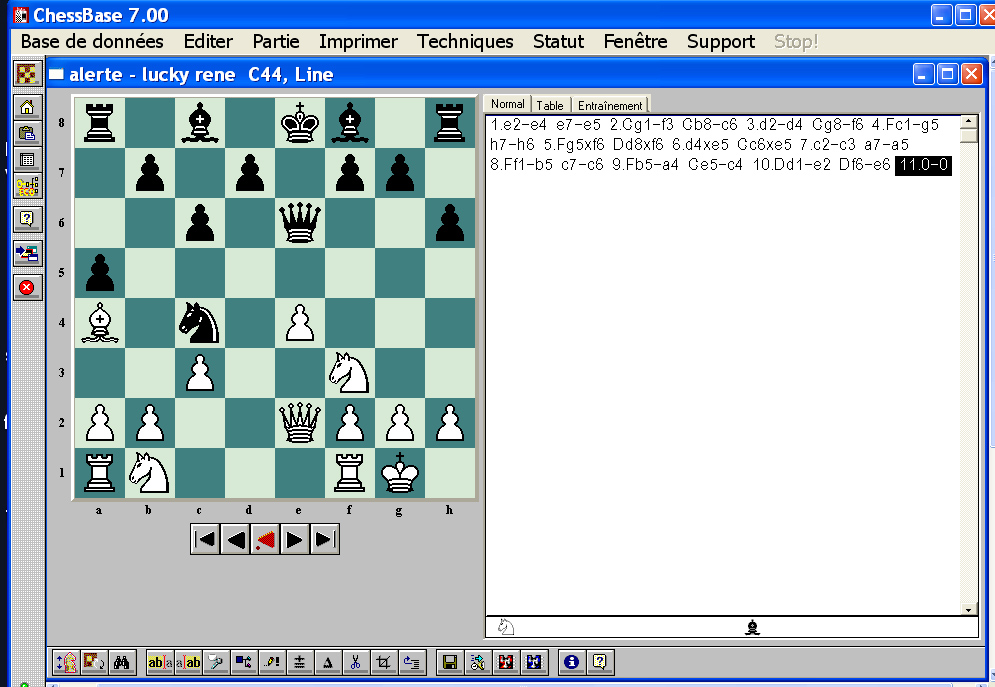Switch to the Normal notation tab
The image size is (995, 687).
(507, 104)
